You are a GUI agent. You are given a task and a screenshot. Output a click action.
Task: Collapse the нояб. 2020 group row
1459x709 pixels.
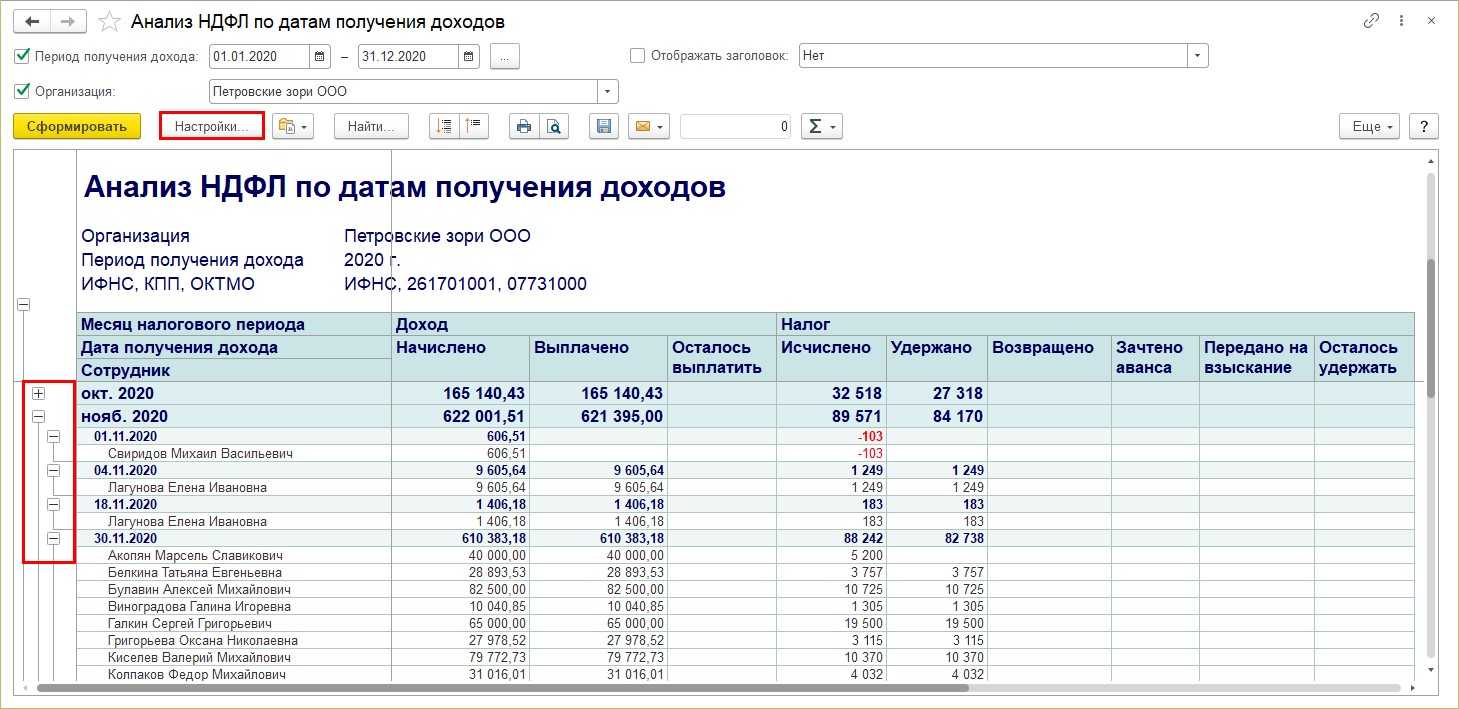(39, 416)
